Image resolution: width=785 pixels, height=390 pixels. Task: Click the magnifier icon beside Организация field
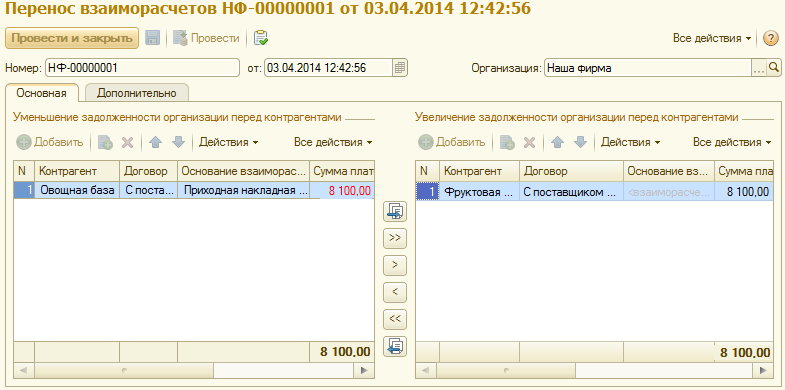[774, 68]
